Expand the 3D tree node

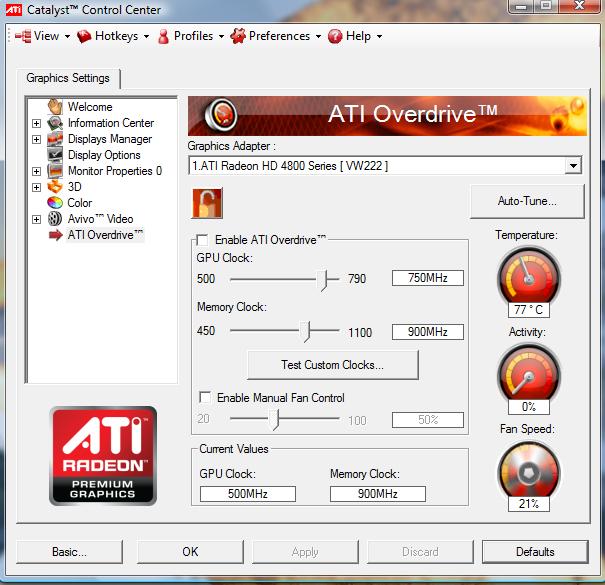pyautogui.click(x=36, y=188)
